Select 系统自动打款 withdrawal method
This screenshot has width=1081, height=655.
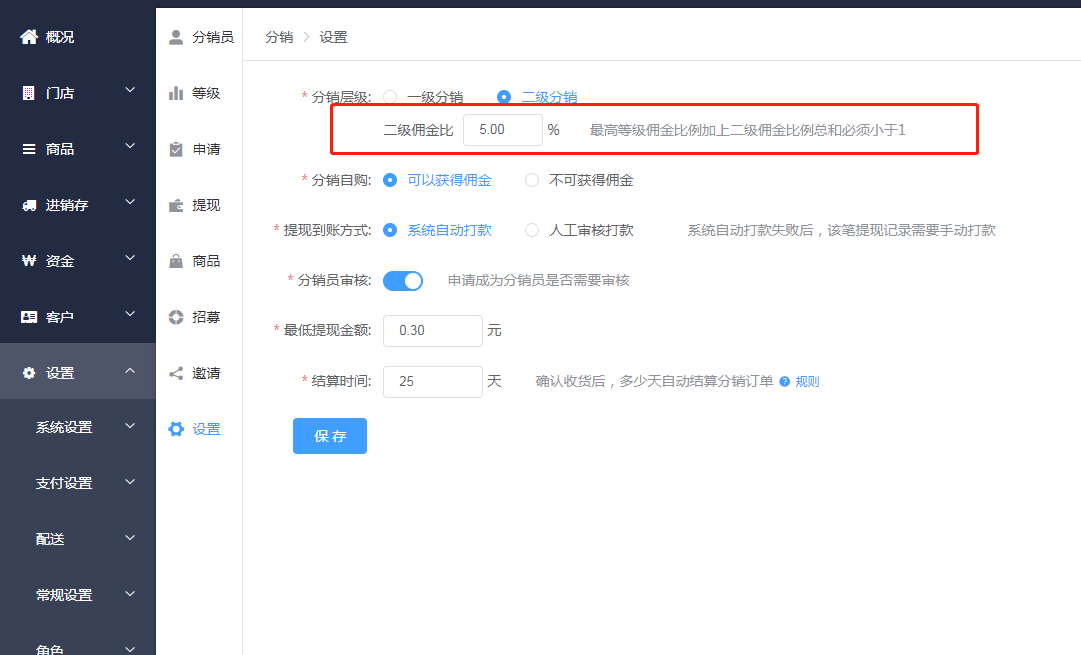coord(390,230)
